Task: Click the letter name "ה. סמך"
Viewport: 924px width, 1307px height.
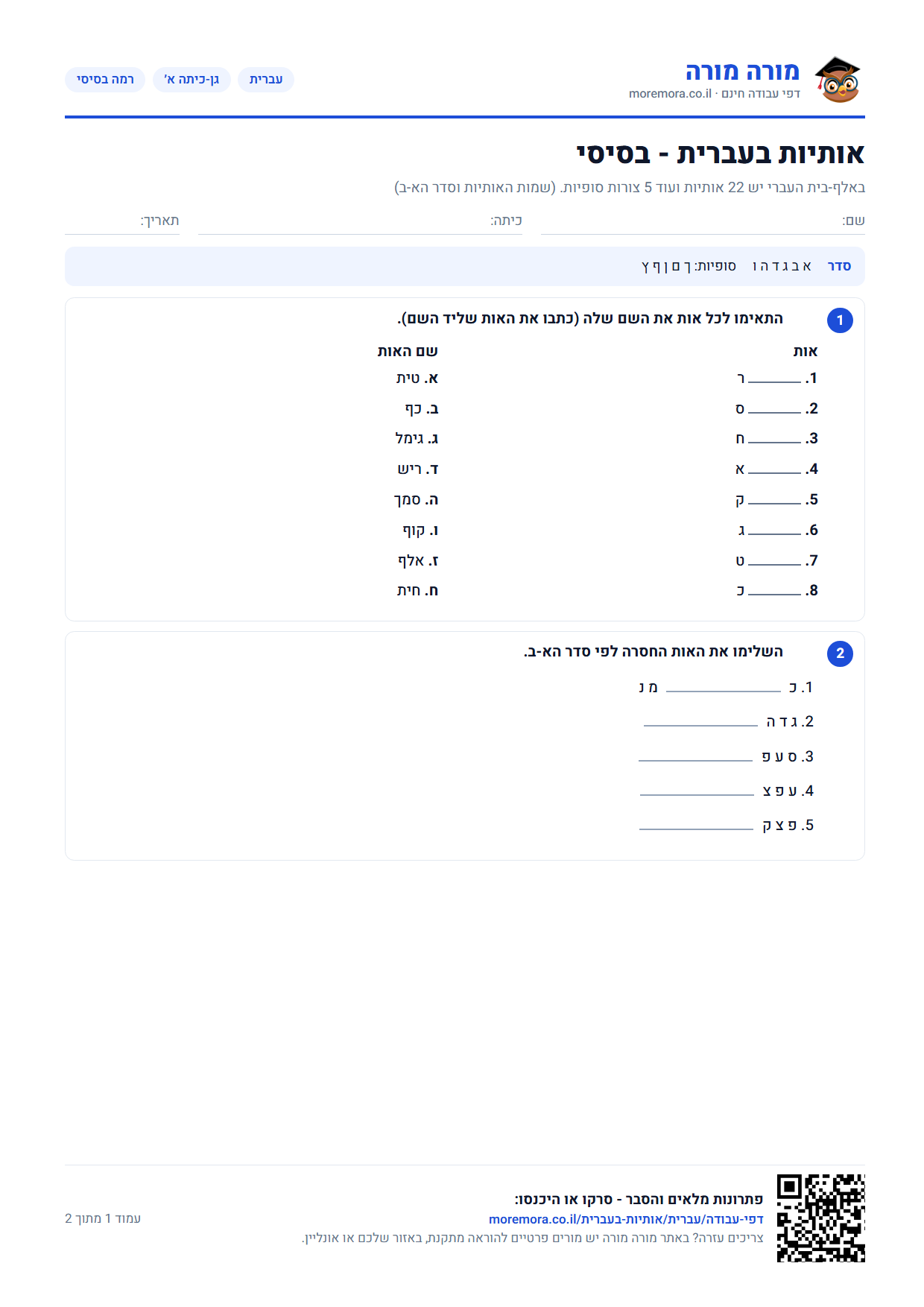Action: tap(417, 500)
